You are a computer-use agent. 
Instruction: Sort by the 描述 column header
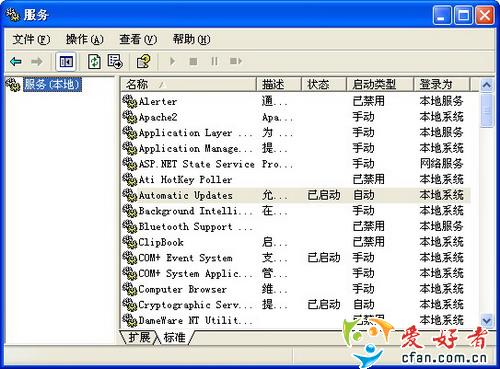pyautogui.click(x=279, y=84)
